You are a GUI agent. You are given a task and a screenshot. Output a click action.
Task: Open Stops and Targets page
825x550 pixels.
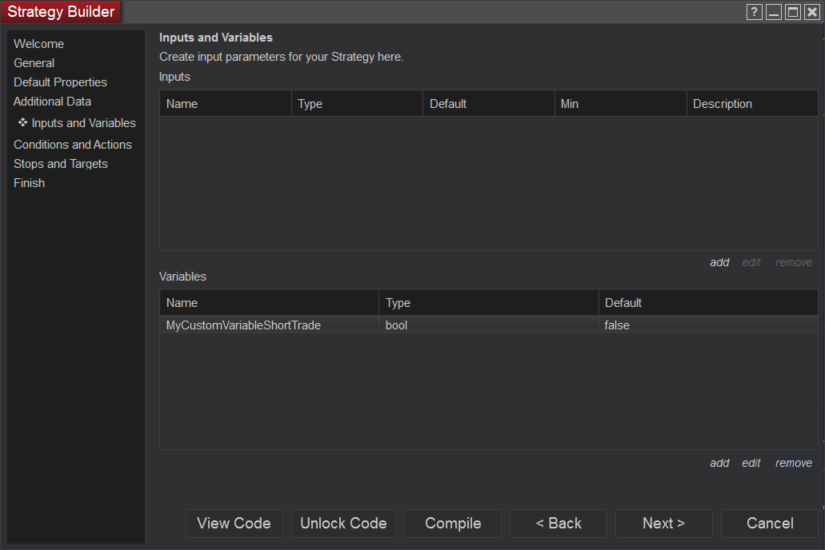[60, 164]
